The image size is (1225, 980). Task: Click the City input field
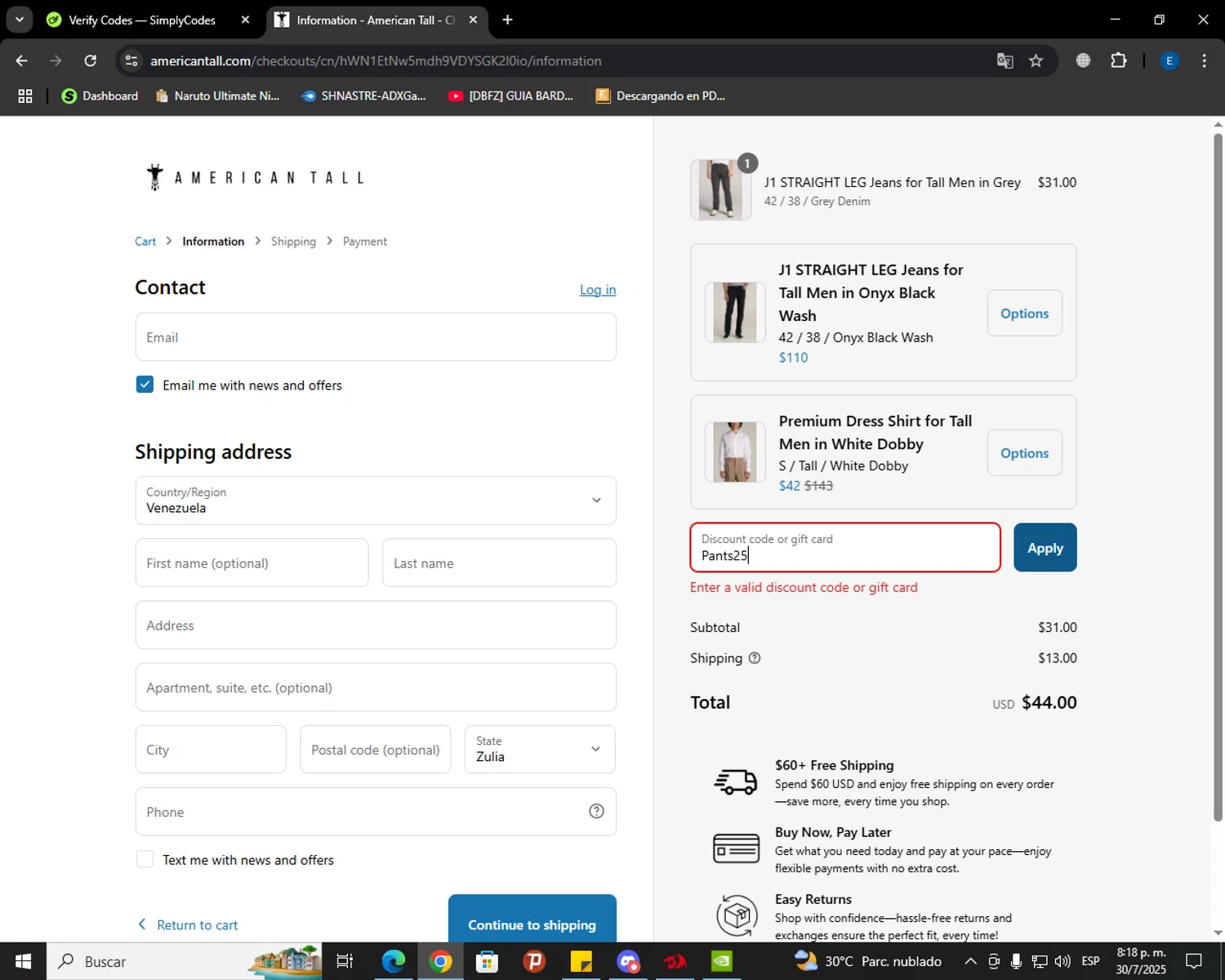tap(211, 749)
